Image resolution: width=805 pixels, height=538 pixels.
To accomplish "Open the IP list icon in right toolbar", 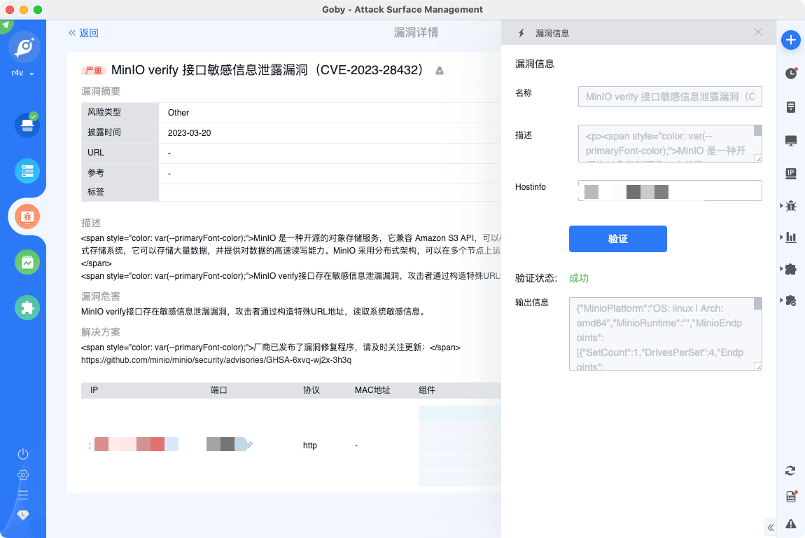I will pyautogui.click(x=791, y=174).
